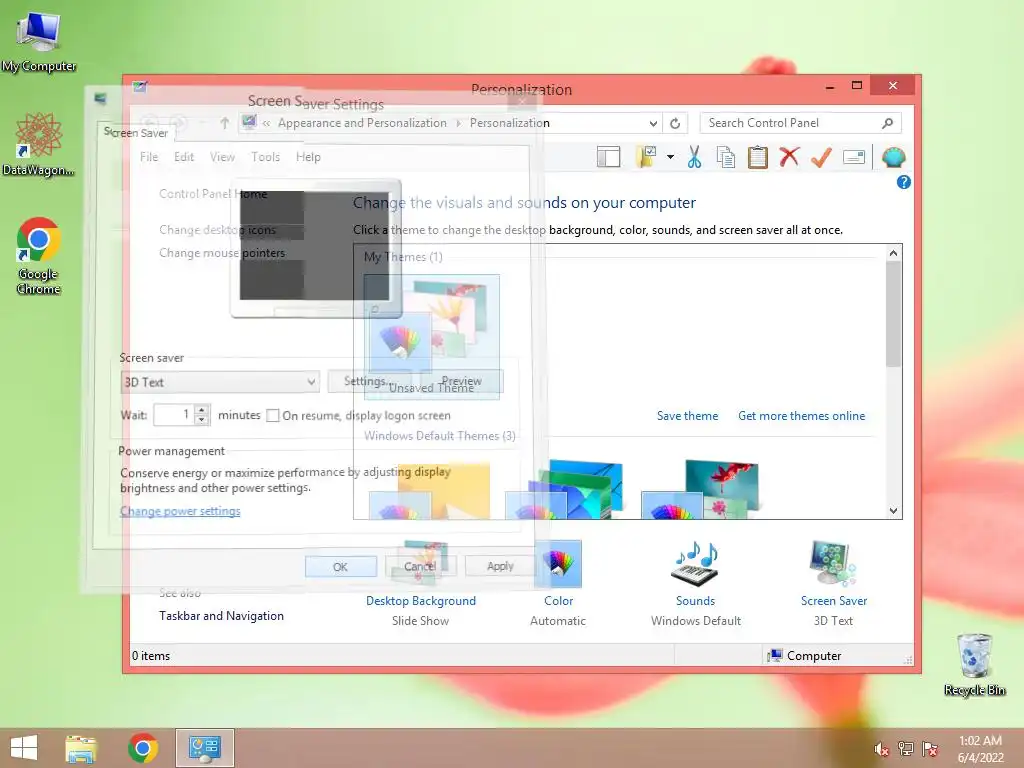The width and height of the screenshot is (1024, 768).
Task: Open the 3D Text screen saver dropdown
Action: [x=220, y=382]
